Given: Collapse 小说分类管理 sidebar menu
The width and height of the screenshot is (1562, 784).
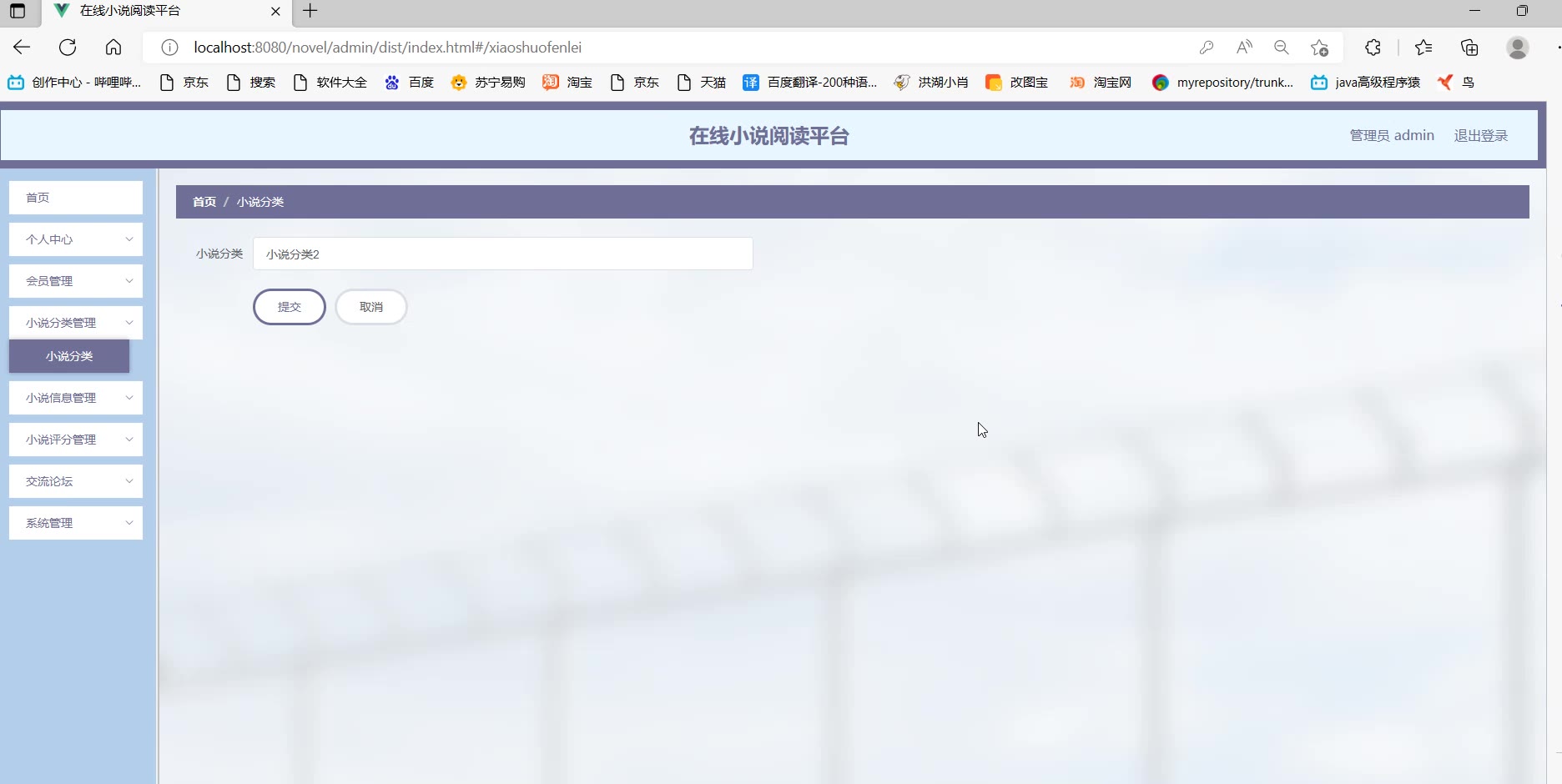Looking at the screenshot, I should click(76, 323).
